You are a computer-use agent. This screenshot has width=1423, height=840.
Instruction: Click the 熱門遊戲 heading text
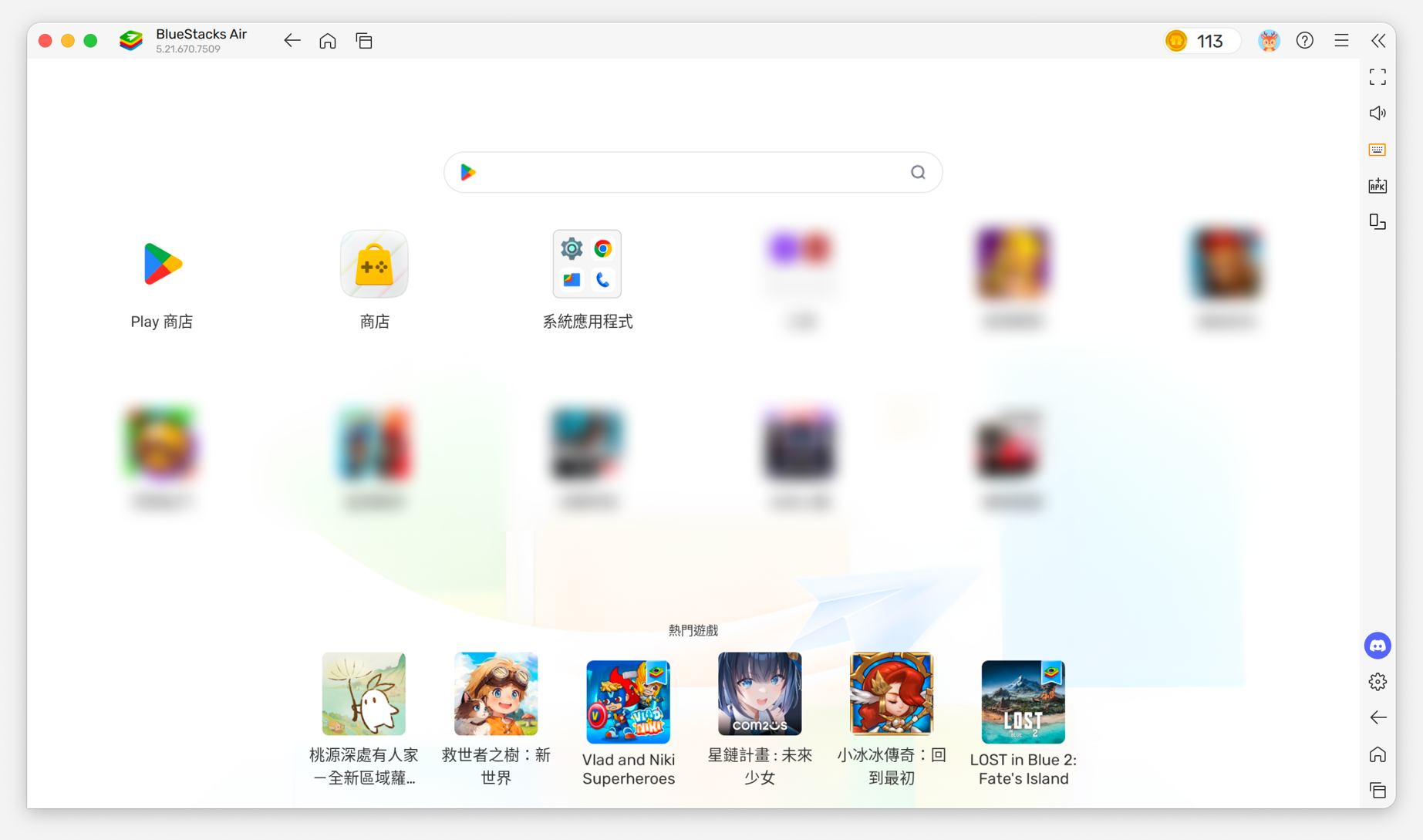(693, 631)
